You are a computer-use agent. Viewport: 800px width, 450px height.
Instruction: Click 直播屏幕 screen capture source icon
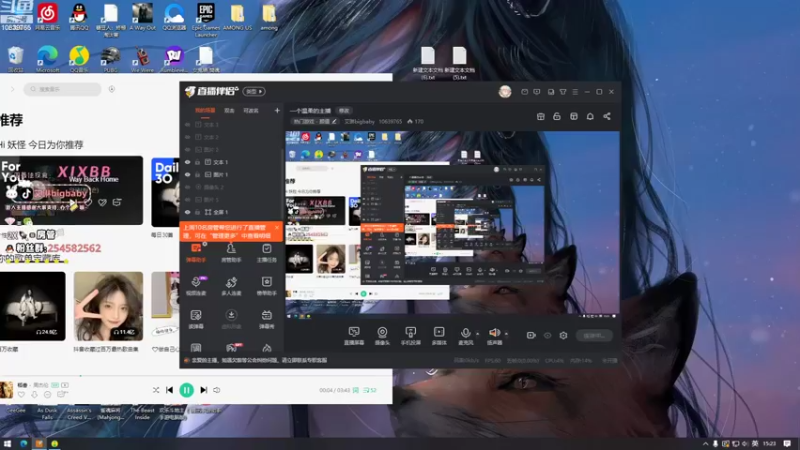(x=354, y=336)
